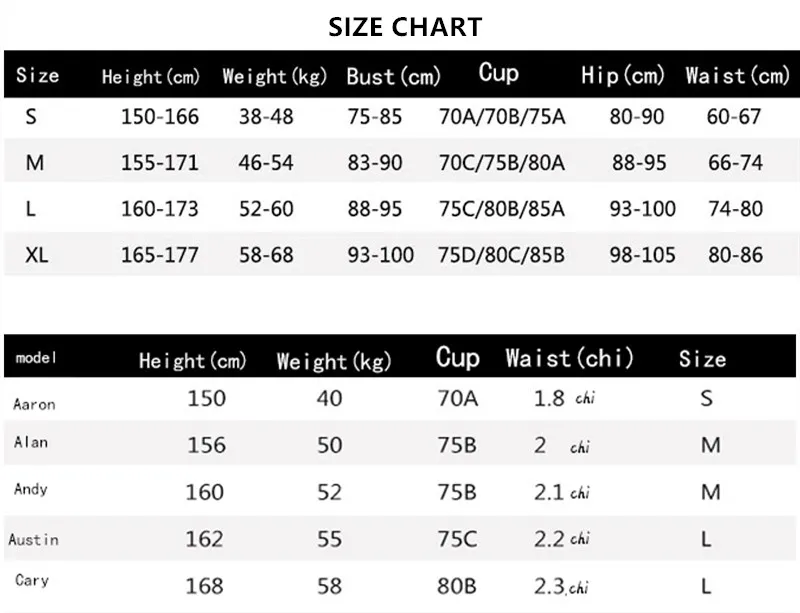Select the L row weight 52-60
Viewport: 800px width, 613px height.
click(266, 209)
